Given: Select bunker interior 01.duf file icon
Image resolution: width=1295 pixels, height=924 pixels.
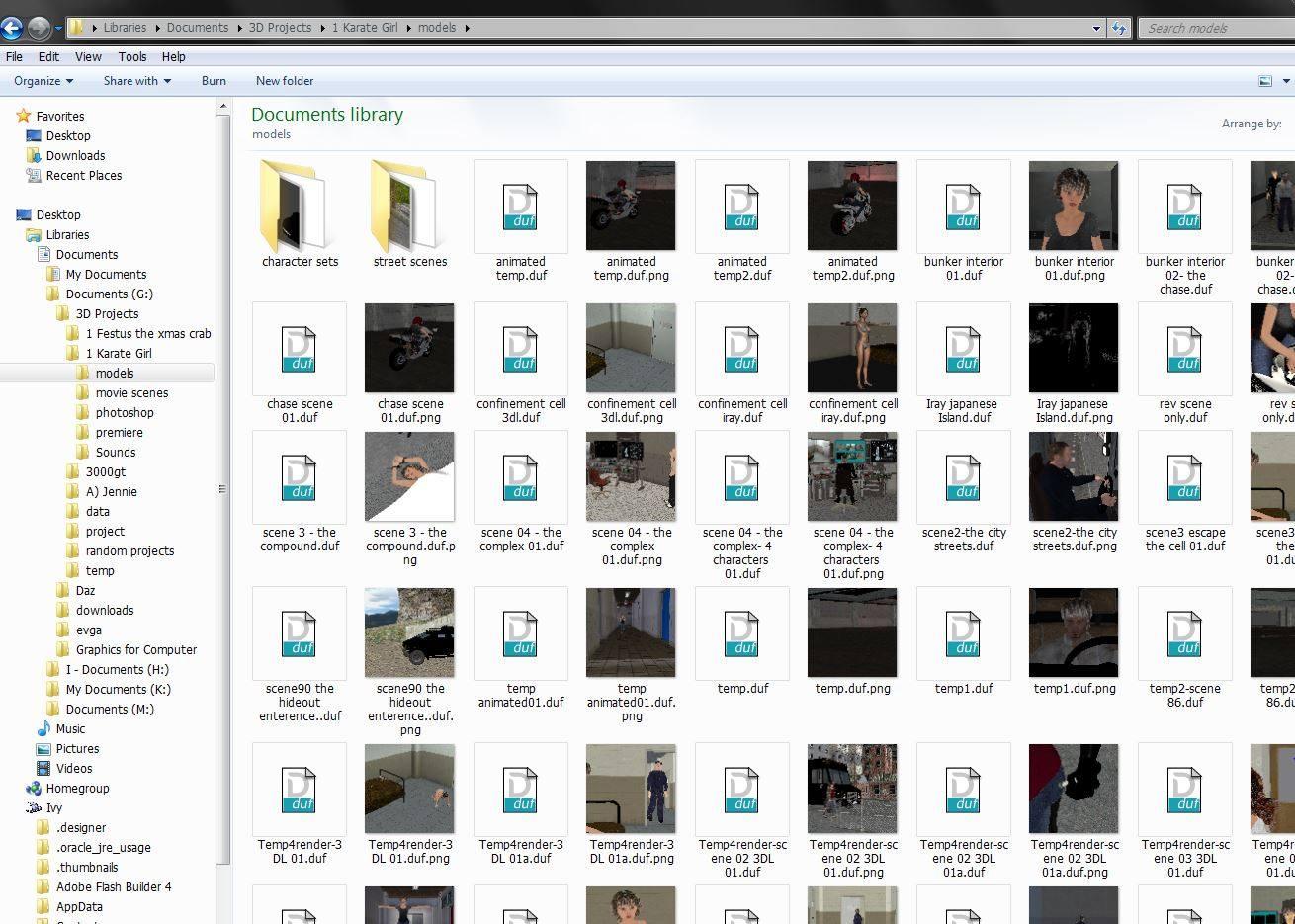Looking at the screenshot, I should click(964, 207).
